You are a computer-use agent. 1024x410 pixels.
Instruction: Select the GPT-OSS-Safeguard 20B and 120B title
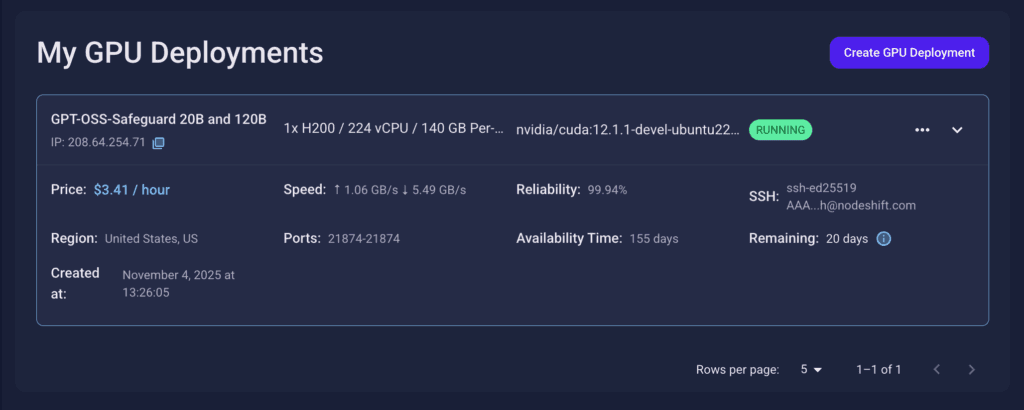(159, 119)
